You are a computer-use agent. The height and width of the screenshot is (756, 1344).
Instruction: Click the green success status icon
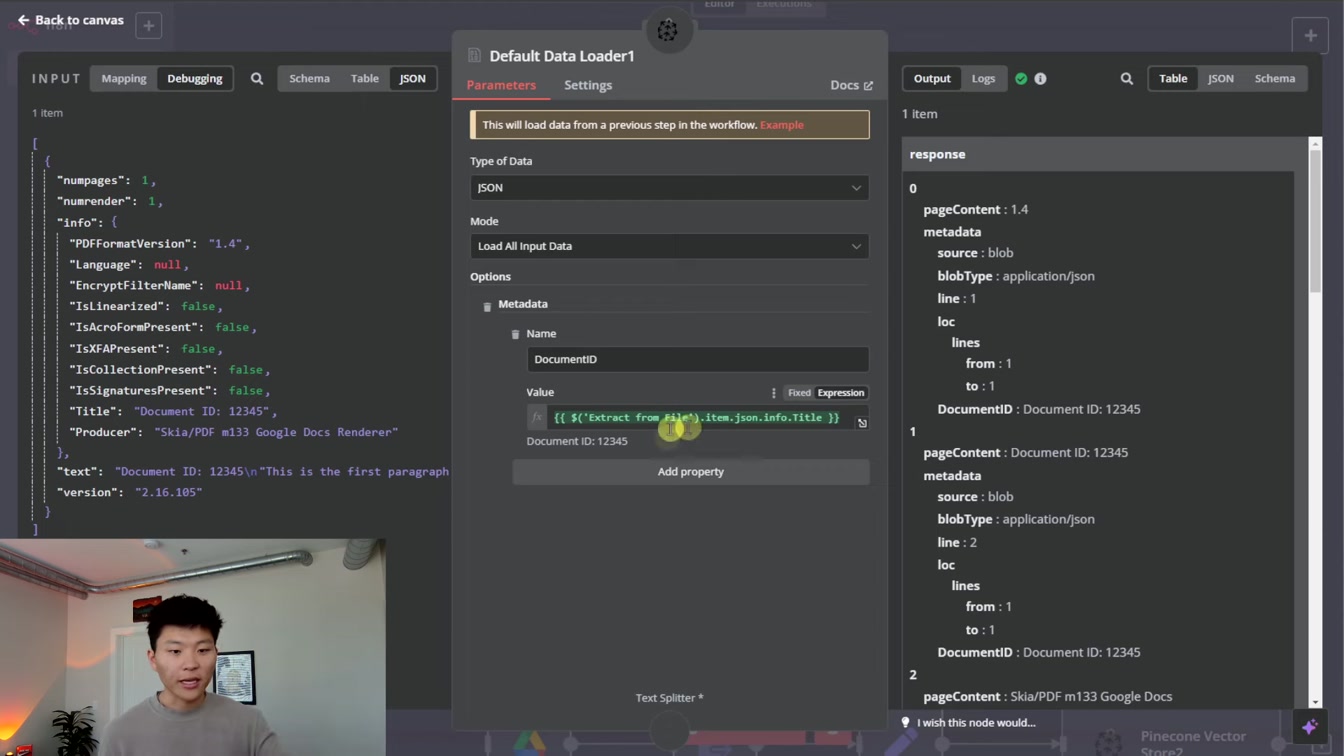point(1021,78)
